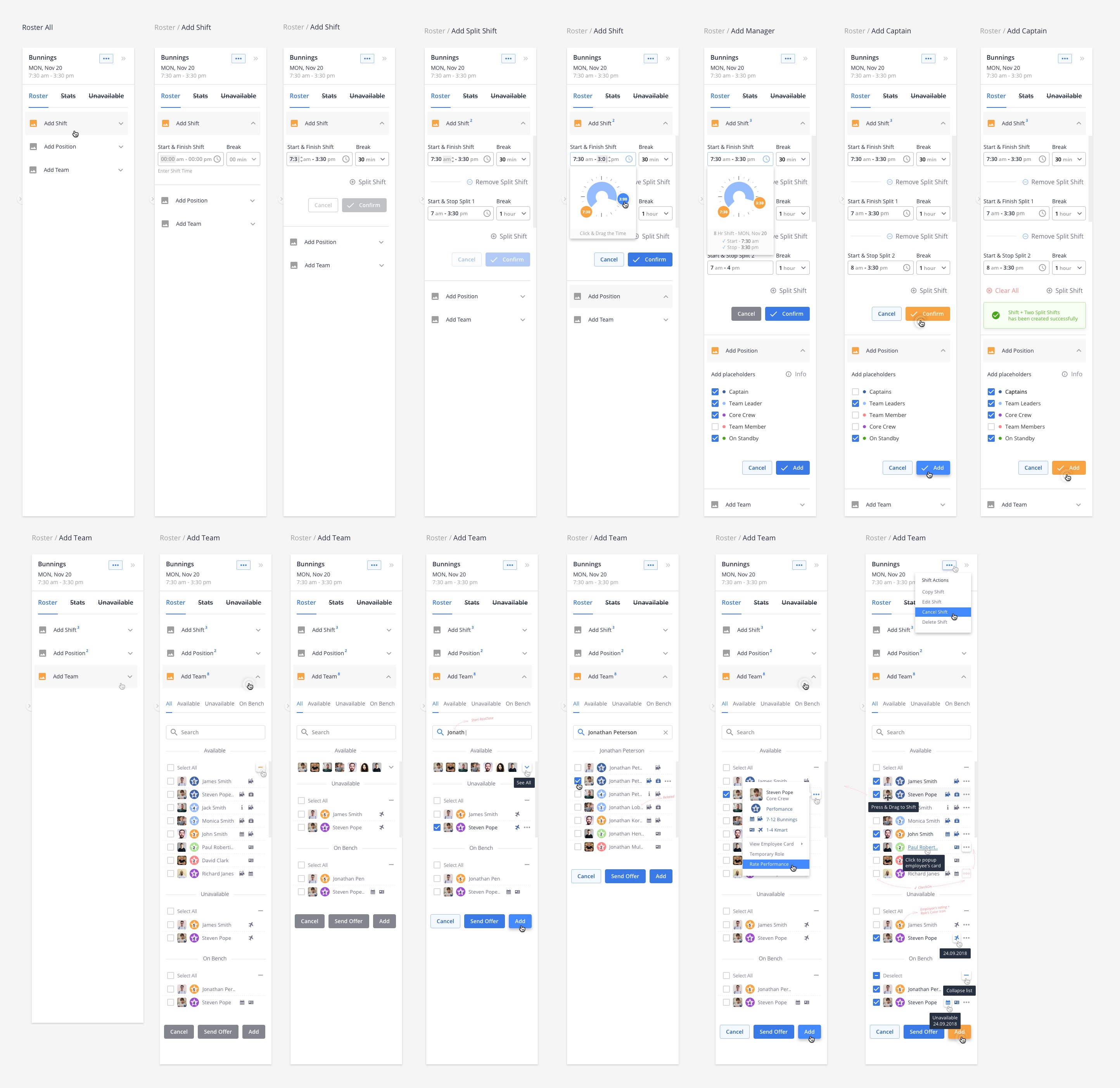This screenshot has width=1120, height=1088.
Task: Click the Clear All link
Action: coord(1002,290)
